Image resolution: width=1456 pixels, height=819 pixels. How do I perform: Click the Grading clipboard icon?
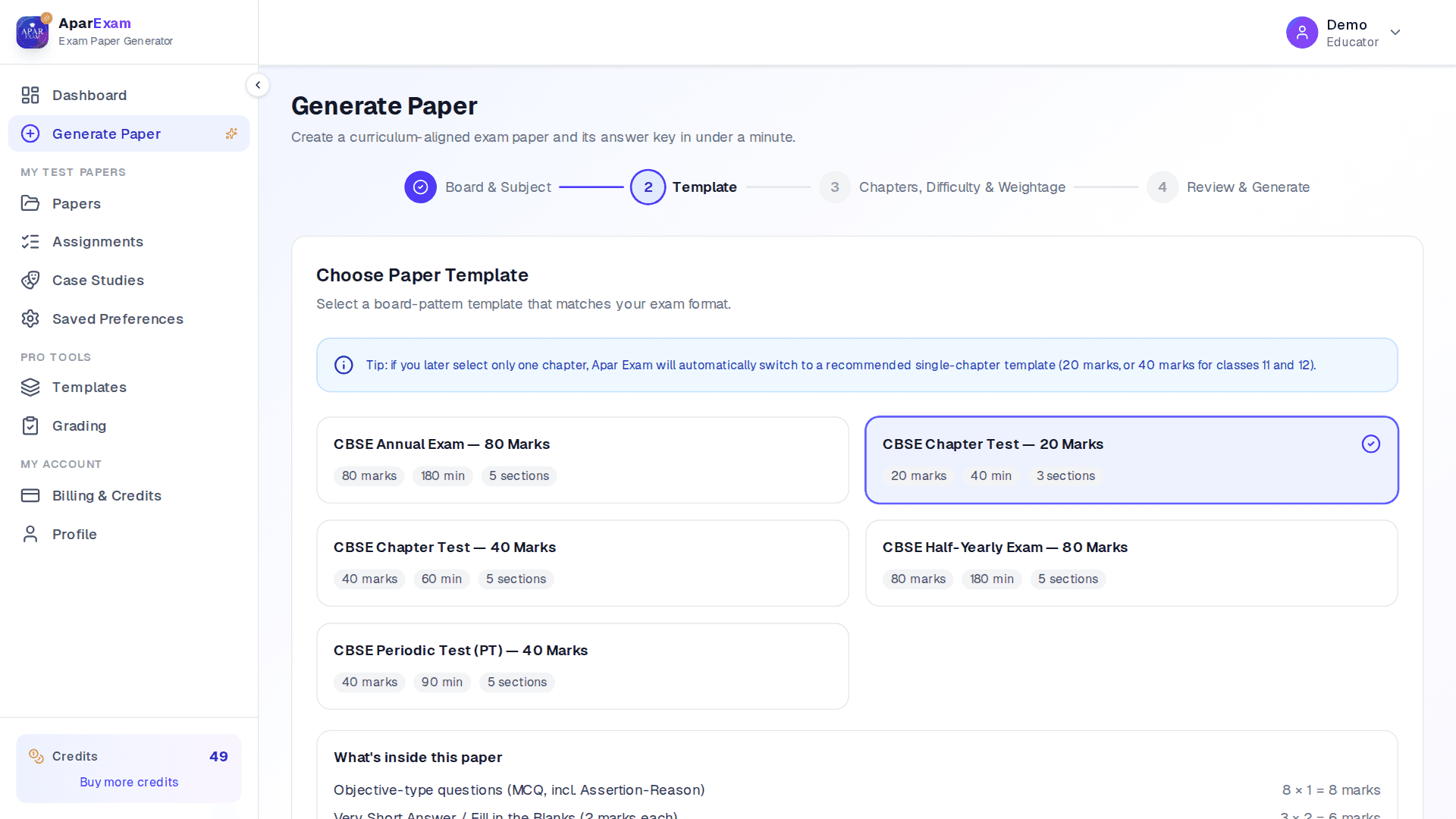[x=30, y=425]
